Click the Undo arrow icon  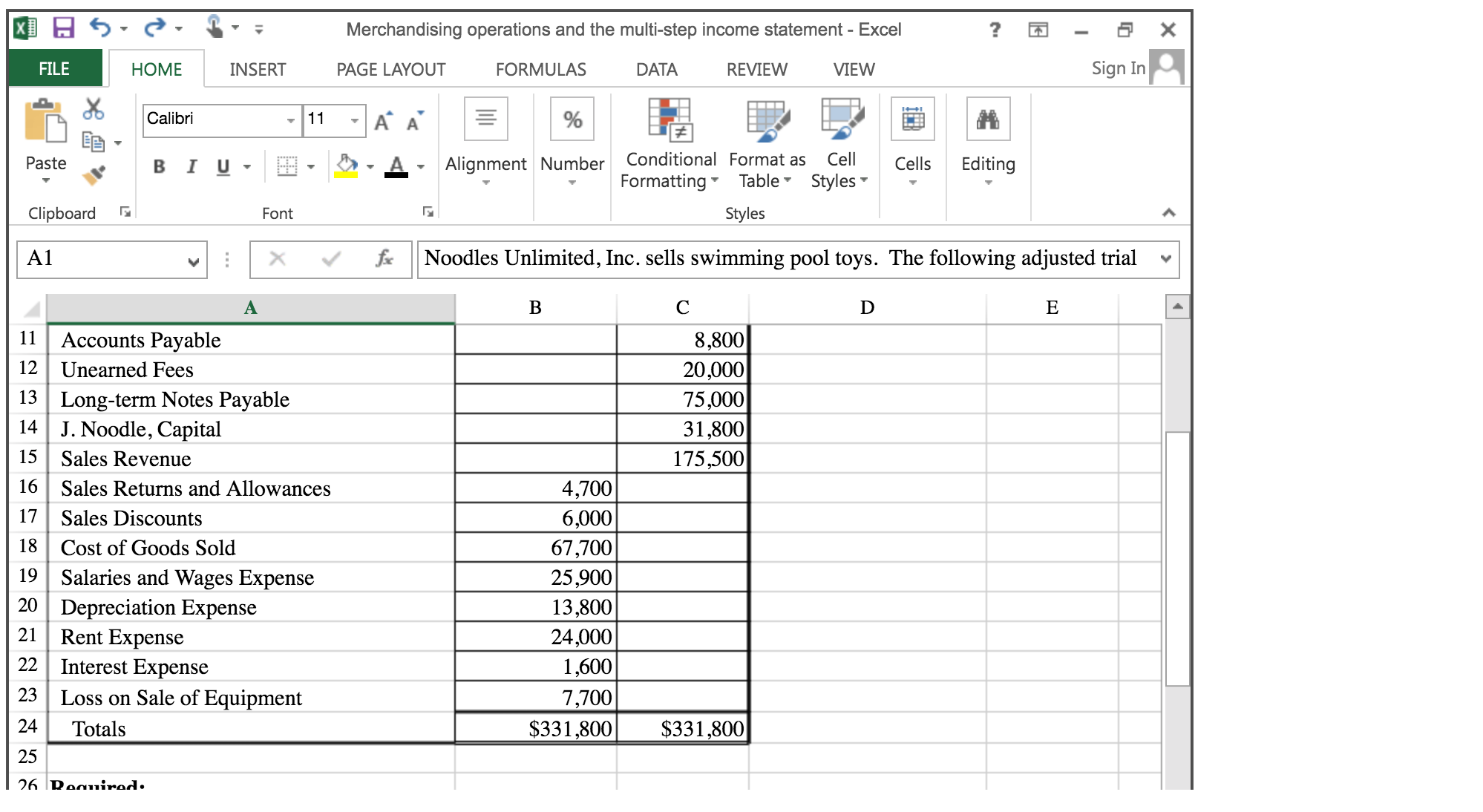[100, 28]
